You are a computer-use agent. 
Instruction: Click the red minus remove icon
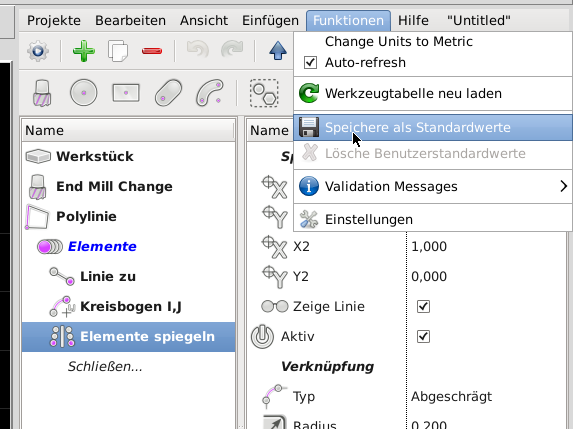tap(152, 51)
